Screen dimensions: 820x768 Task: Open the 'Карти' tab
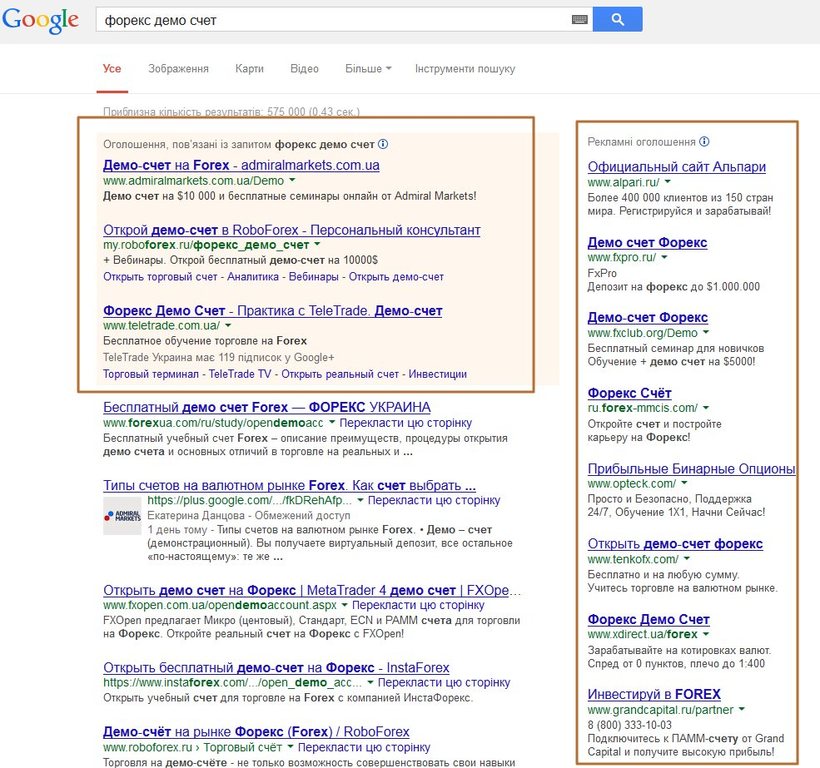(249, 68)
